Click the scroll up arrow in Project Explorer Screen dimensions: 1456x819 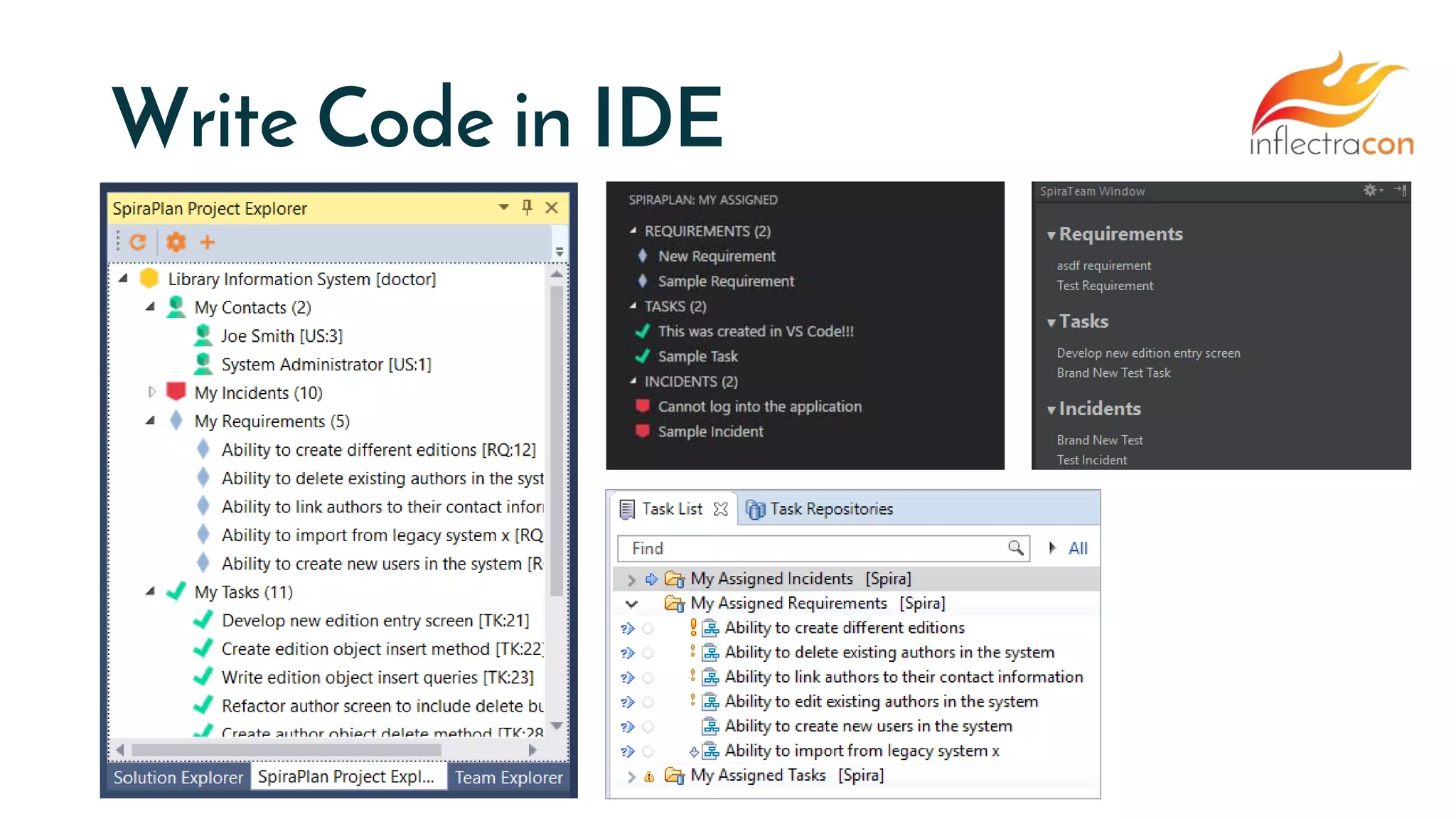[x=557, y=274]
